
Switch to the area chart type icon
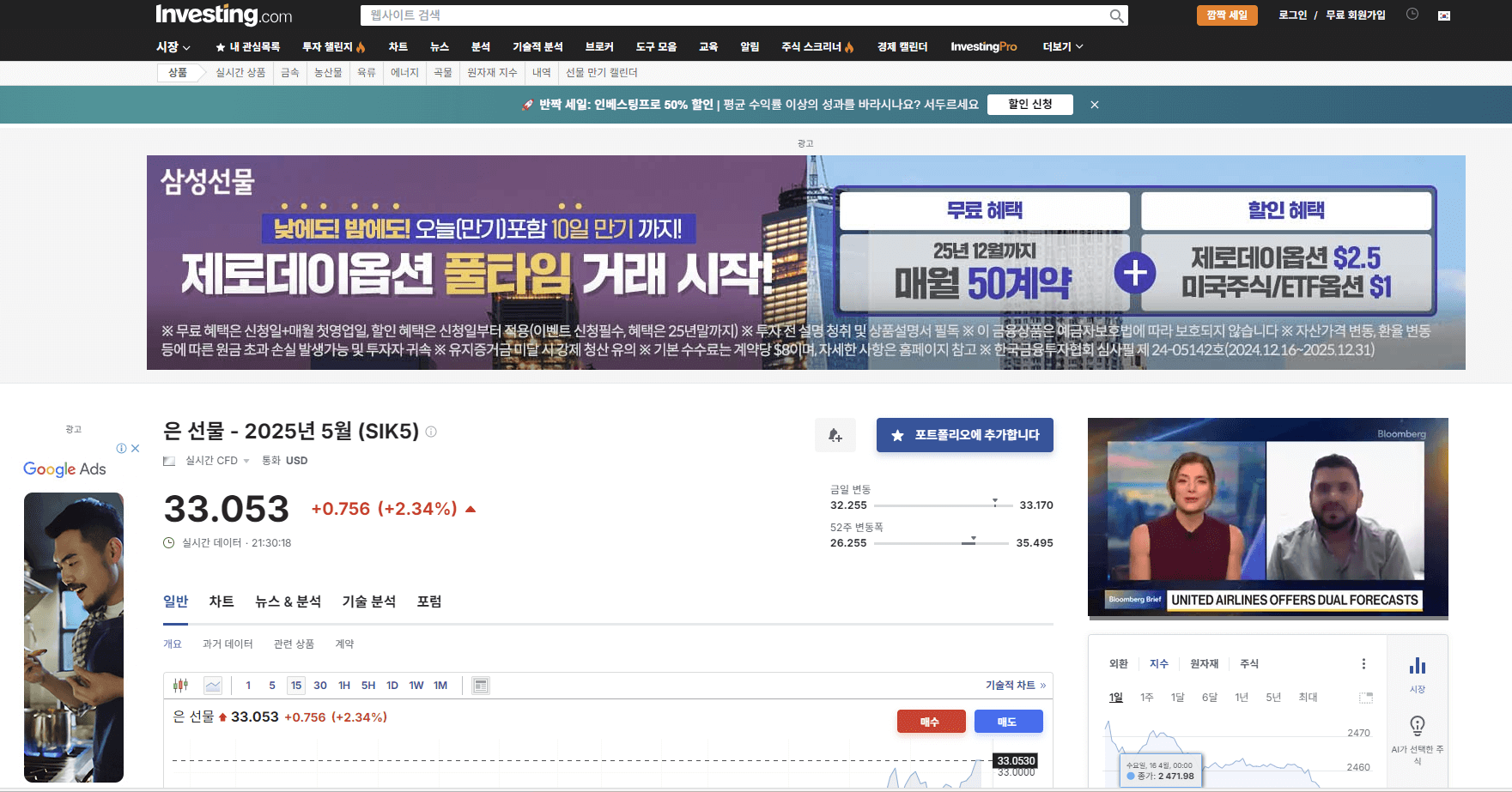pyautogui.click(x=212, y=685)
